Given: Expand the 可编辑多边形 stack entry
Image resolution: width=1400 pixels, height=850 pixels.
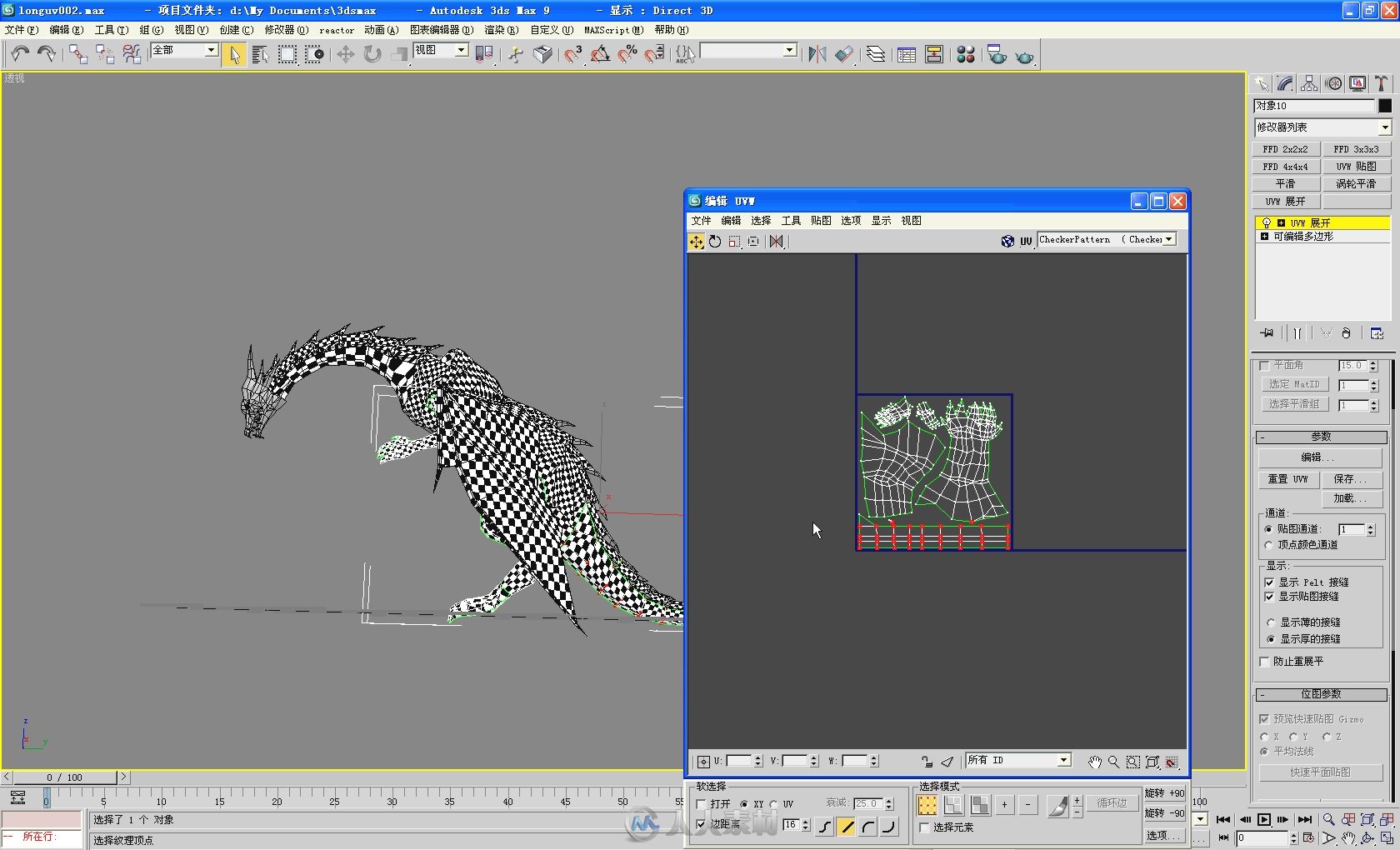Looking at the screenshot, I should point(1265,237).
